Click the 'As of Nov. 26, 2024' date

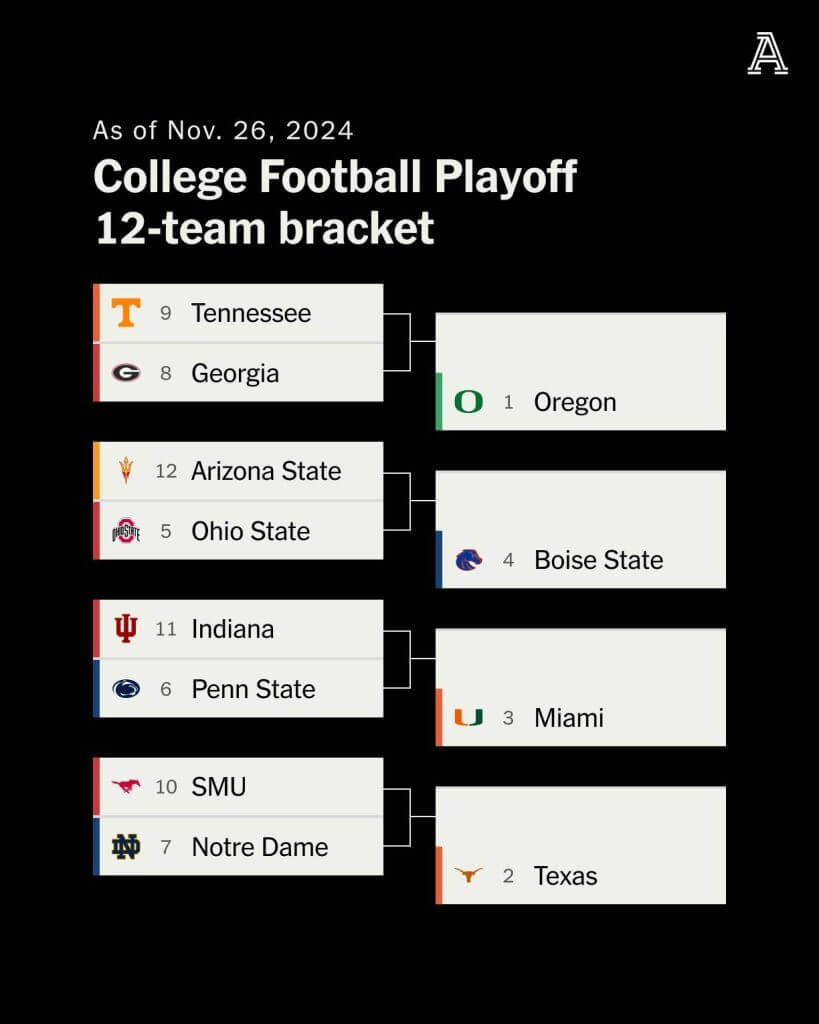pyautogui.click(x=223, y=131)
